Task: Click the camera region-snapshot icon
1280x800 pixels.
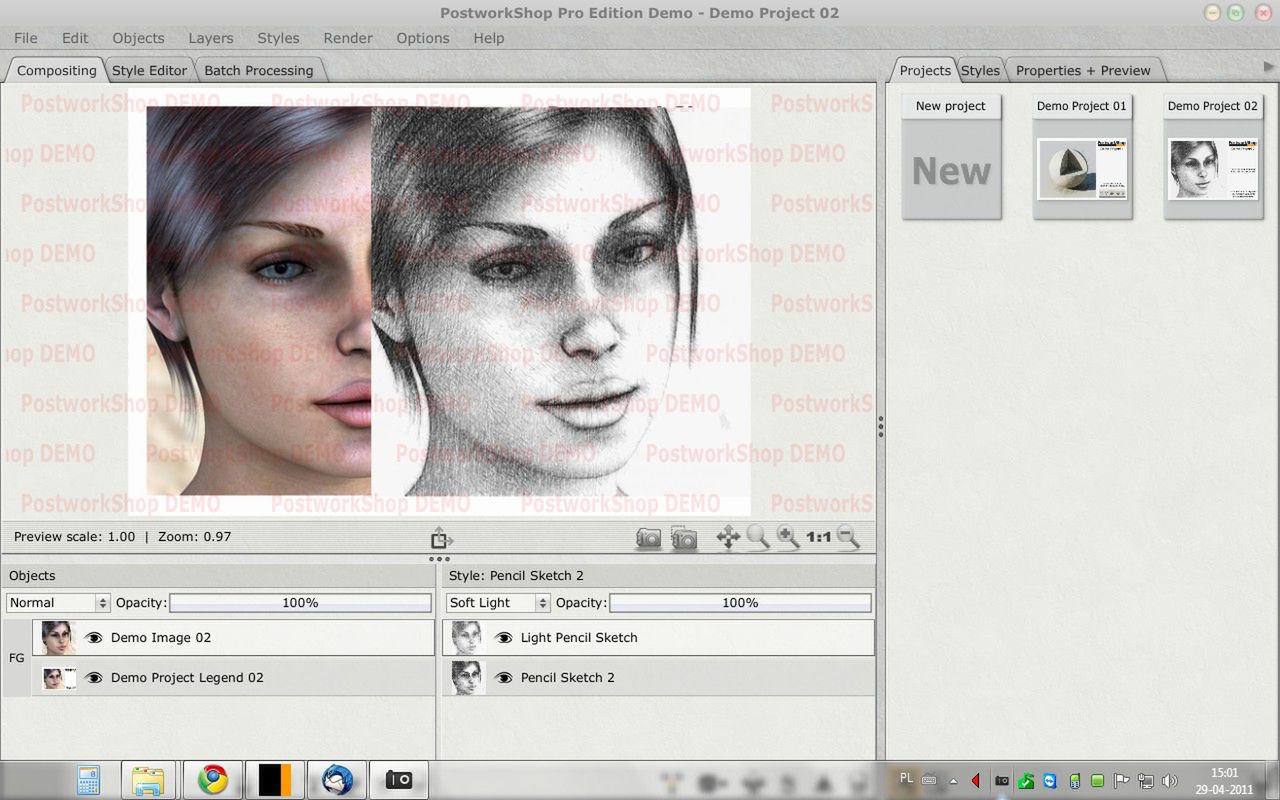Action: pyautogui.click(x=684, y=538)
